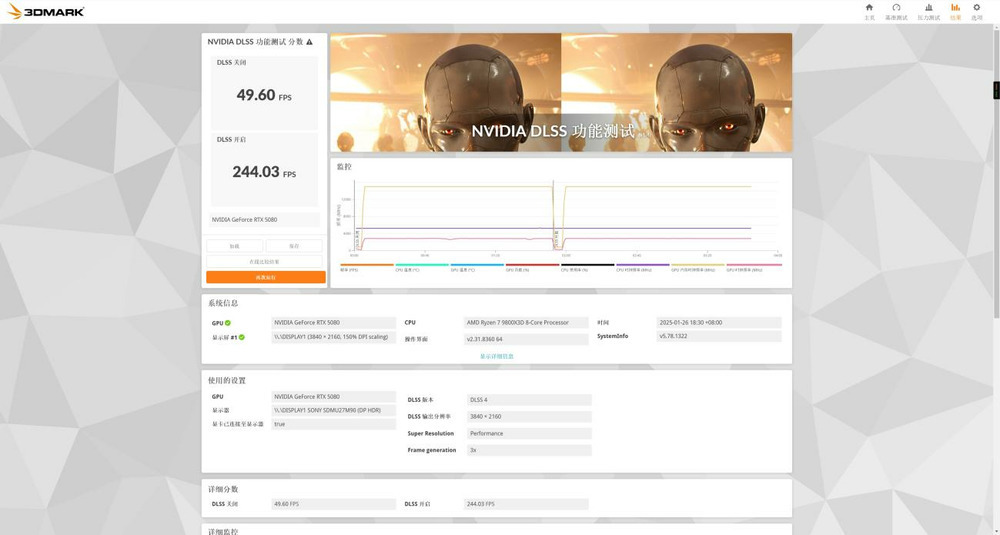Click the orange run again button
This screenshot has height=535, width=1000.
click(266, 277)
